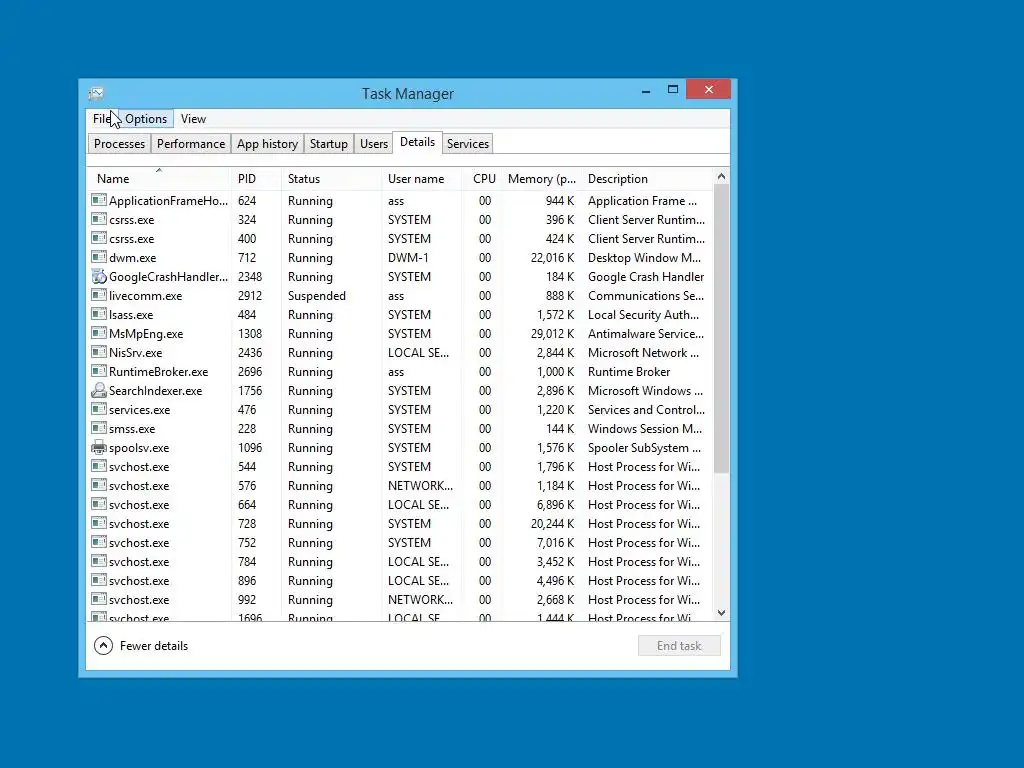Click the icon of svchost.exe PID 896
The image size is (1024, 768).
[x=99, y=579]
